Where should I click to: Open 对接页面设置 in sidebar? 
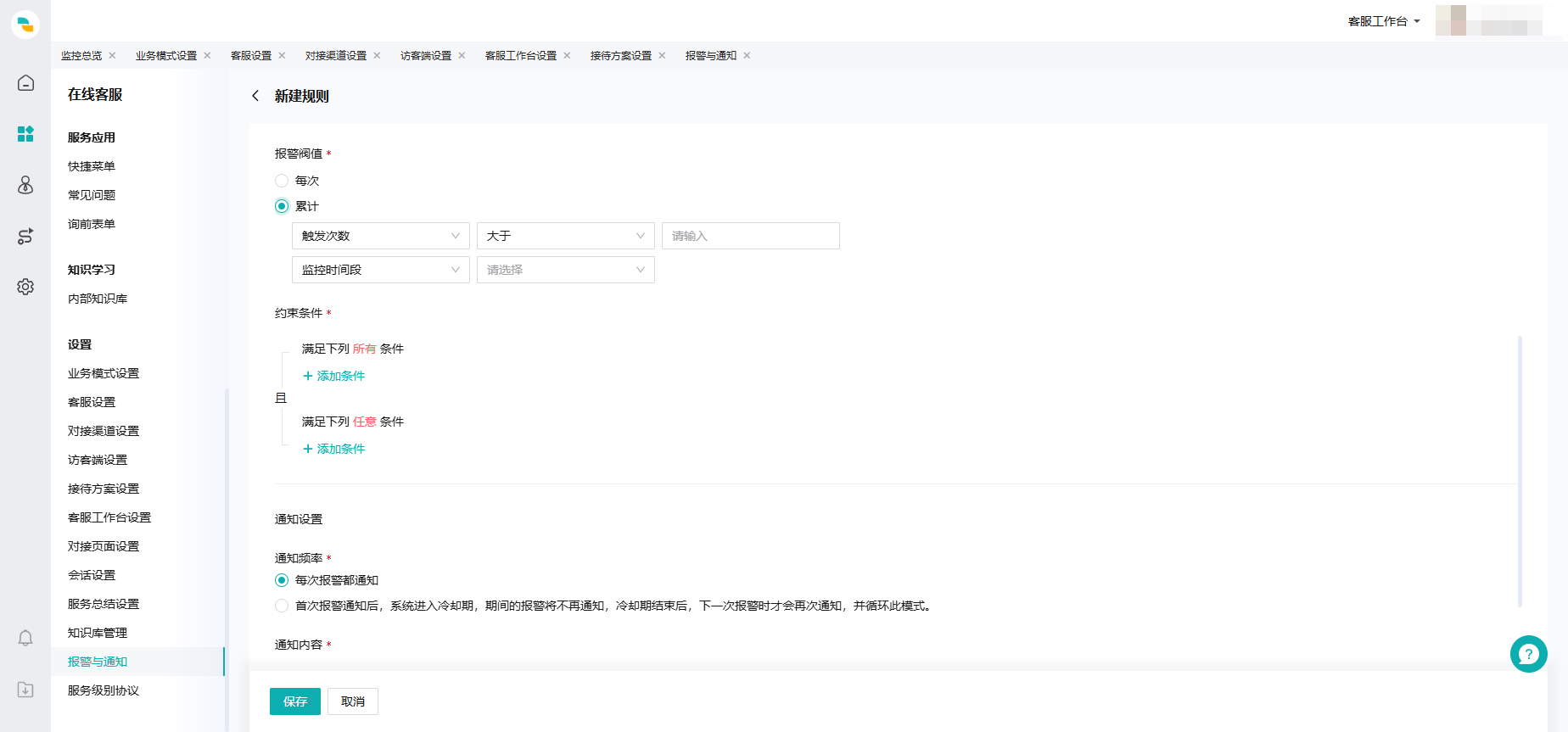(104, 546)
